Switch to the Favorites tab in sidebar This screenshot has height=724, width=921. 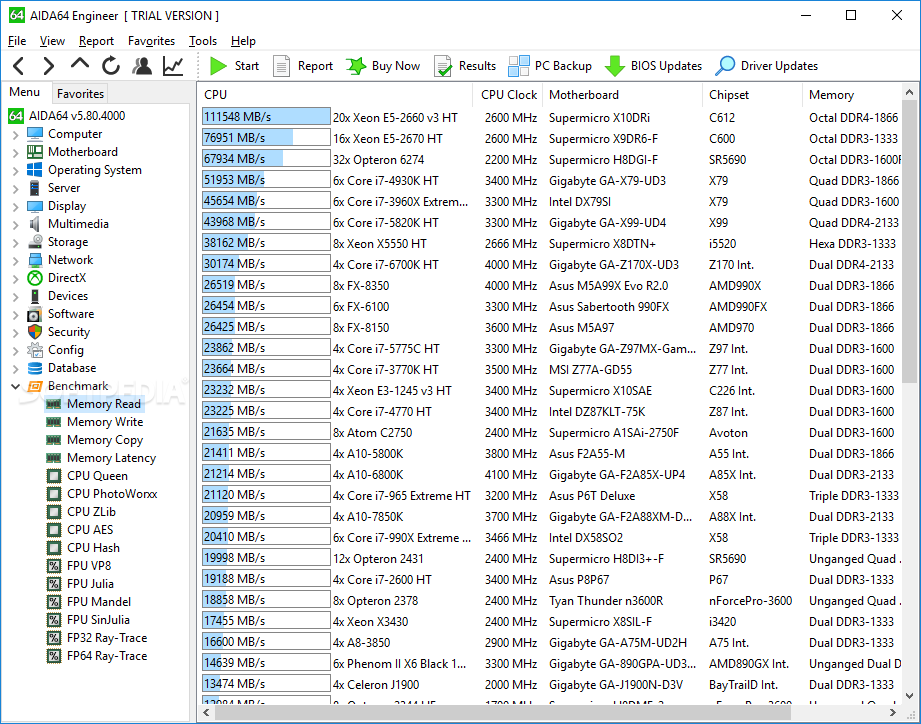[x=80, y=93]
